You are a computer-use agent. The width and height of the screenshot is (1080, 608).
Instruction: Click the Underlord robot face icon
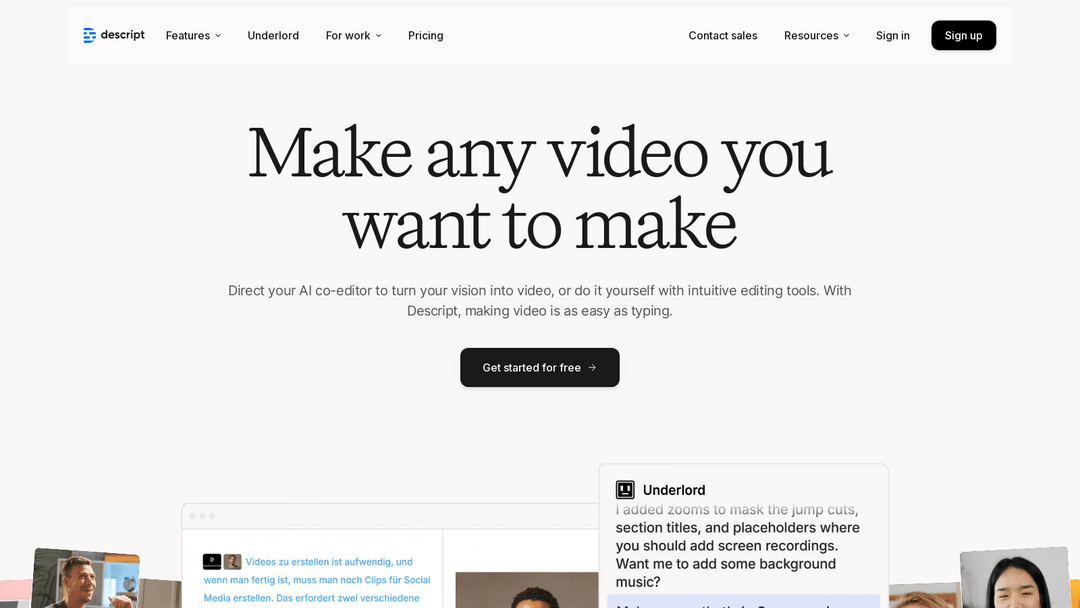point(625,490)
